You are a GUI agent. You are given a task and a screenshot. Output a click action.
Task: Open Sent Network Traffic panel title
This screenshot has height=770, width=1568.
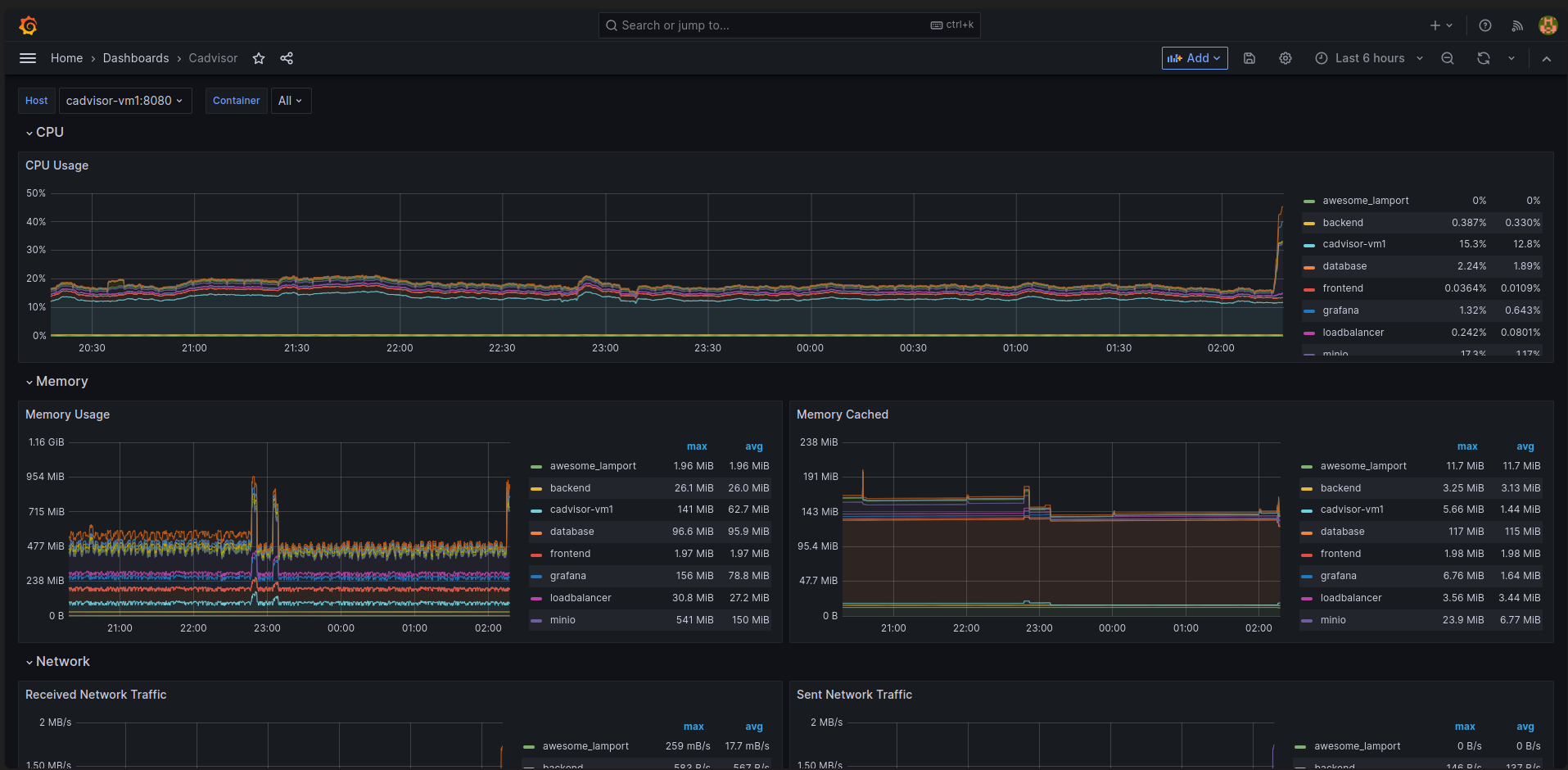point(854,695)
